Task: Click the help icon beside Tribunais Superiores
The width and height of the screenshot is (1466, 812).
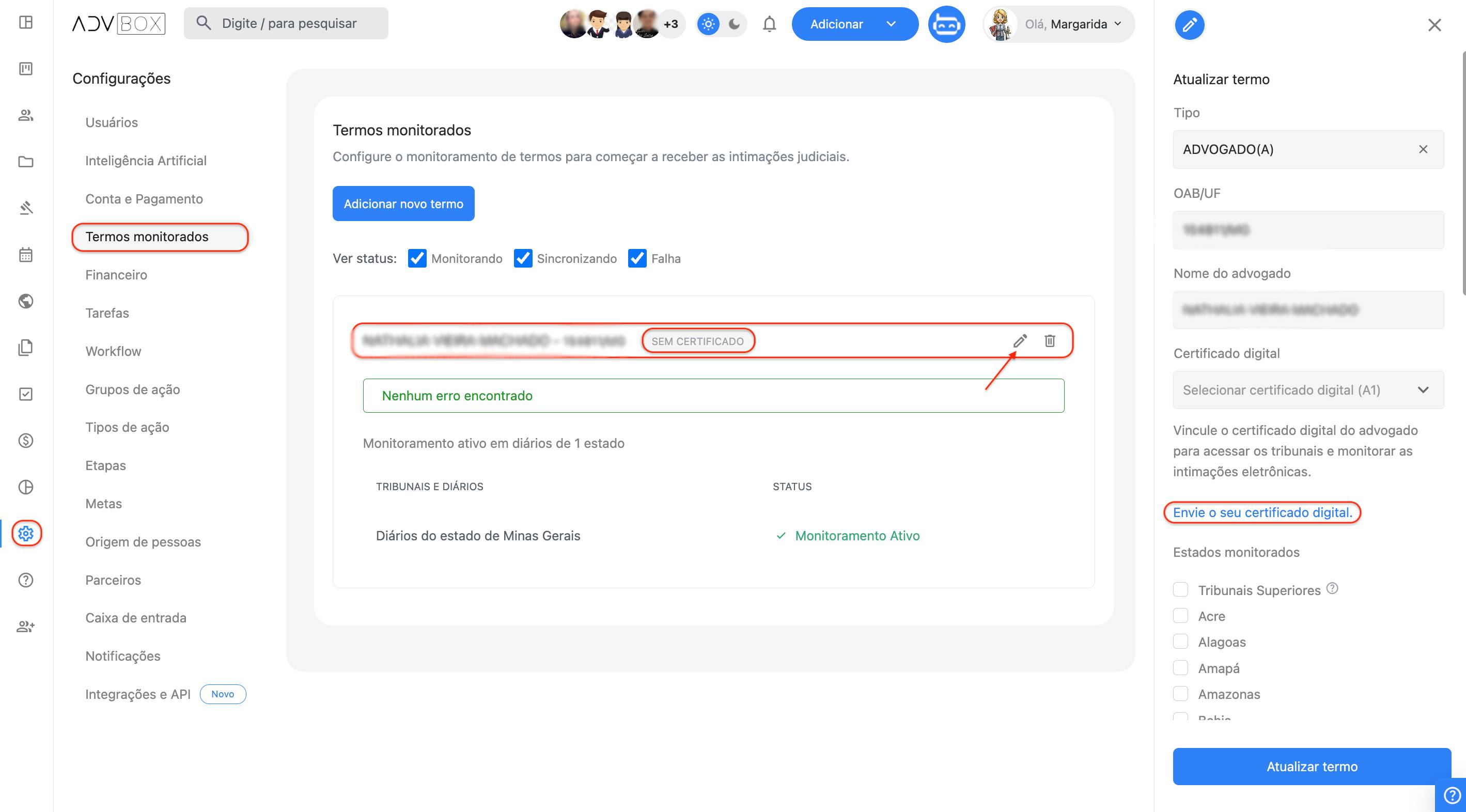Action: (x=1332, y=588)
